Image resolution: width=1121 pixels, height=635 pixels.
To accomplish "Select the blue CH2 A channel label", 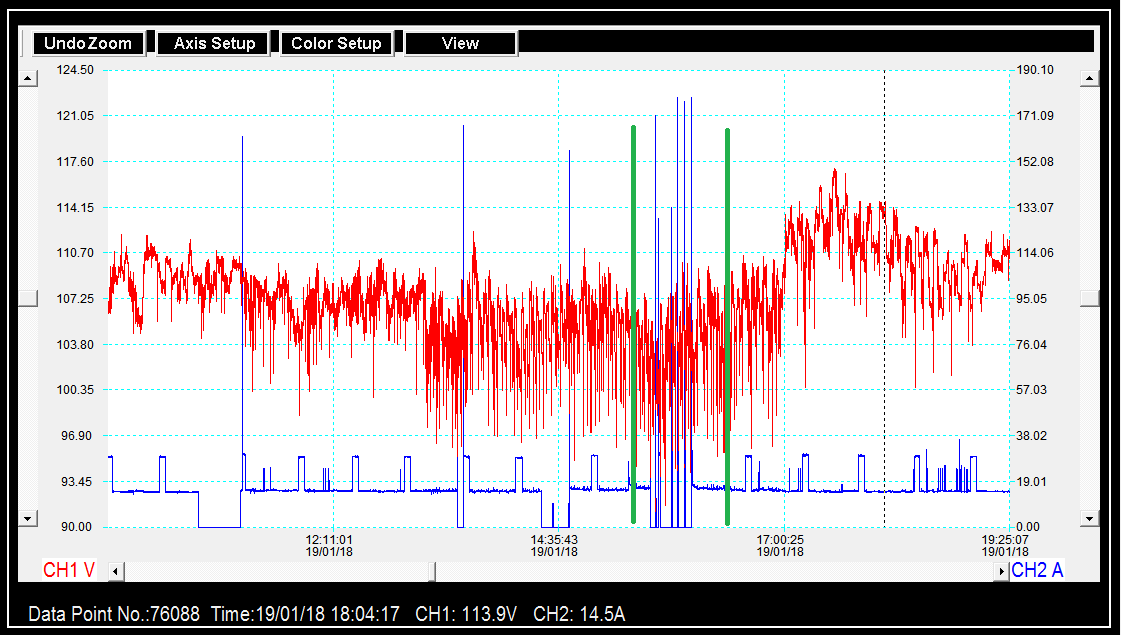I will 1037,570.
